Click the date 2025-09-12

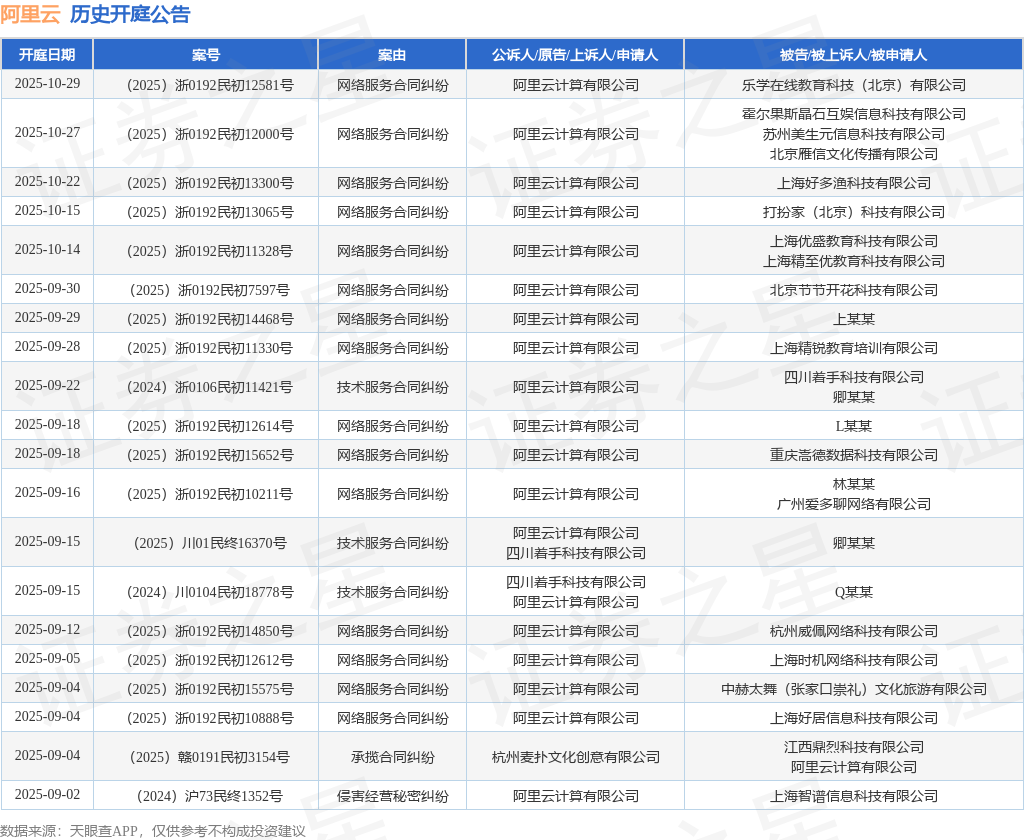(47, 630)
